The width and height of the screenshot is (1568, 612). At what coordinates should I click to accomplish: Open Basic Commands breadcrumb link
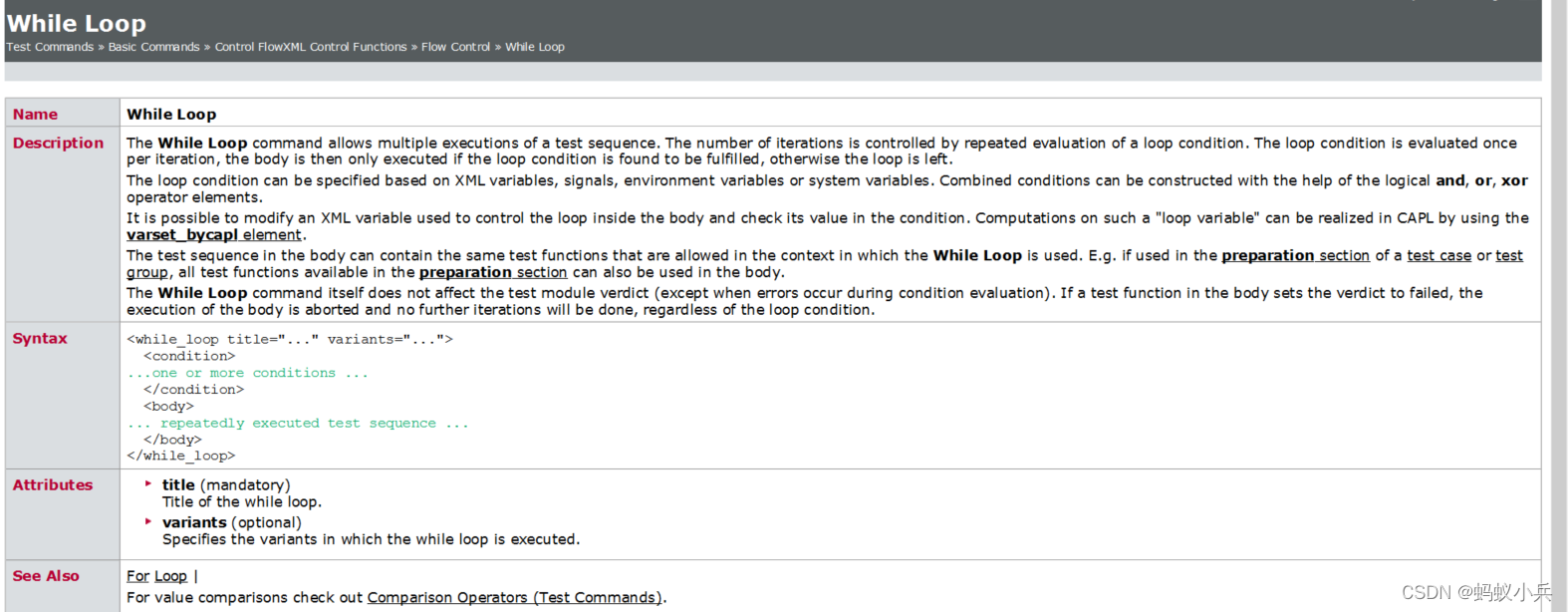click(x=153, y=47)
